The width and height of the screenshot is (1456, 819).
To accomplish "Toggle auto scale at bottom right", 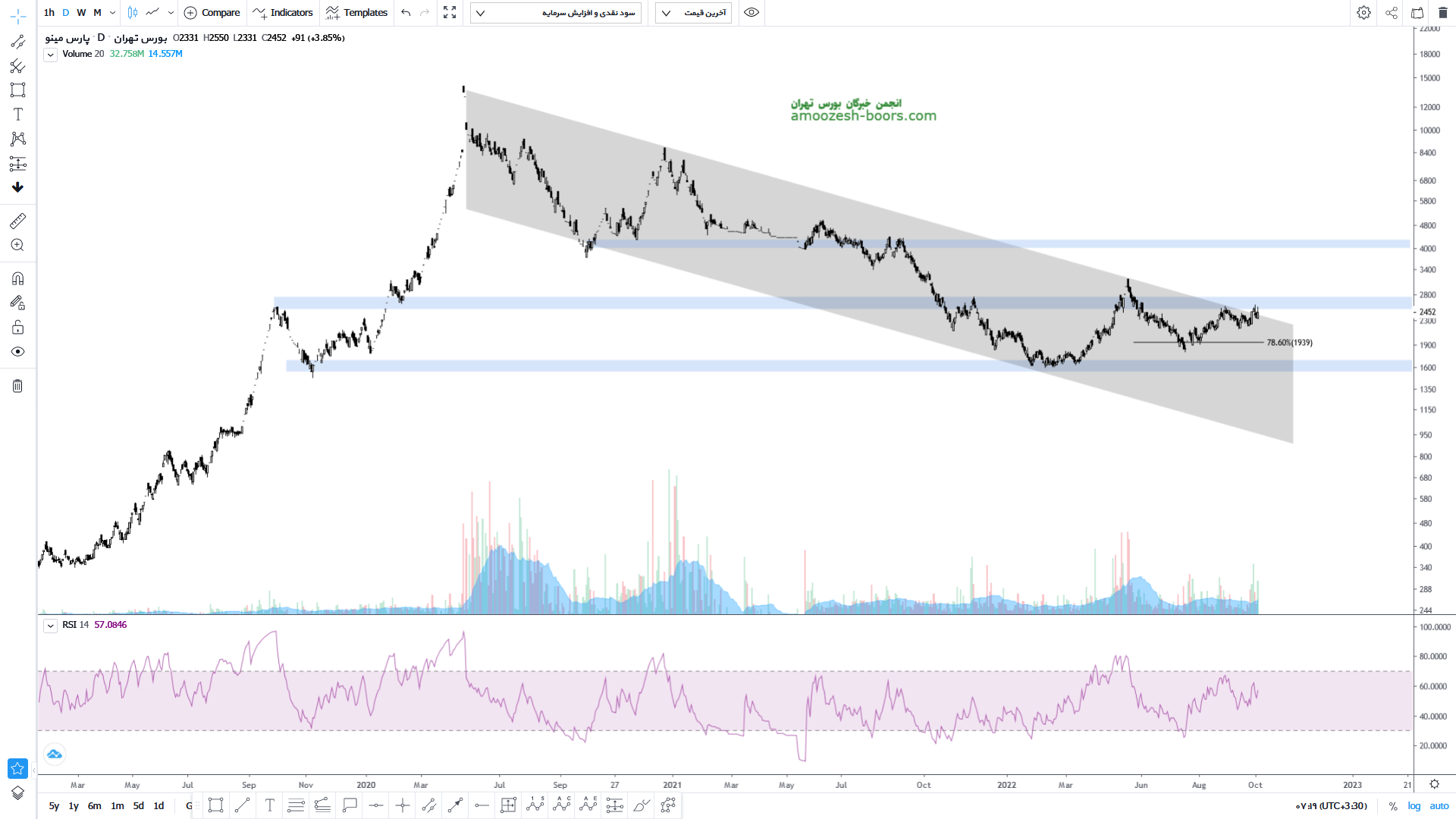I will [x=1439, y=806].
